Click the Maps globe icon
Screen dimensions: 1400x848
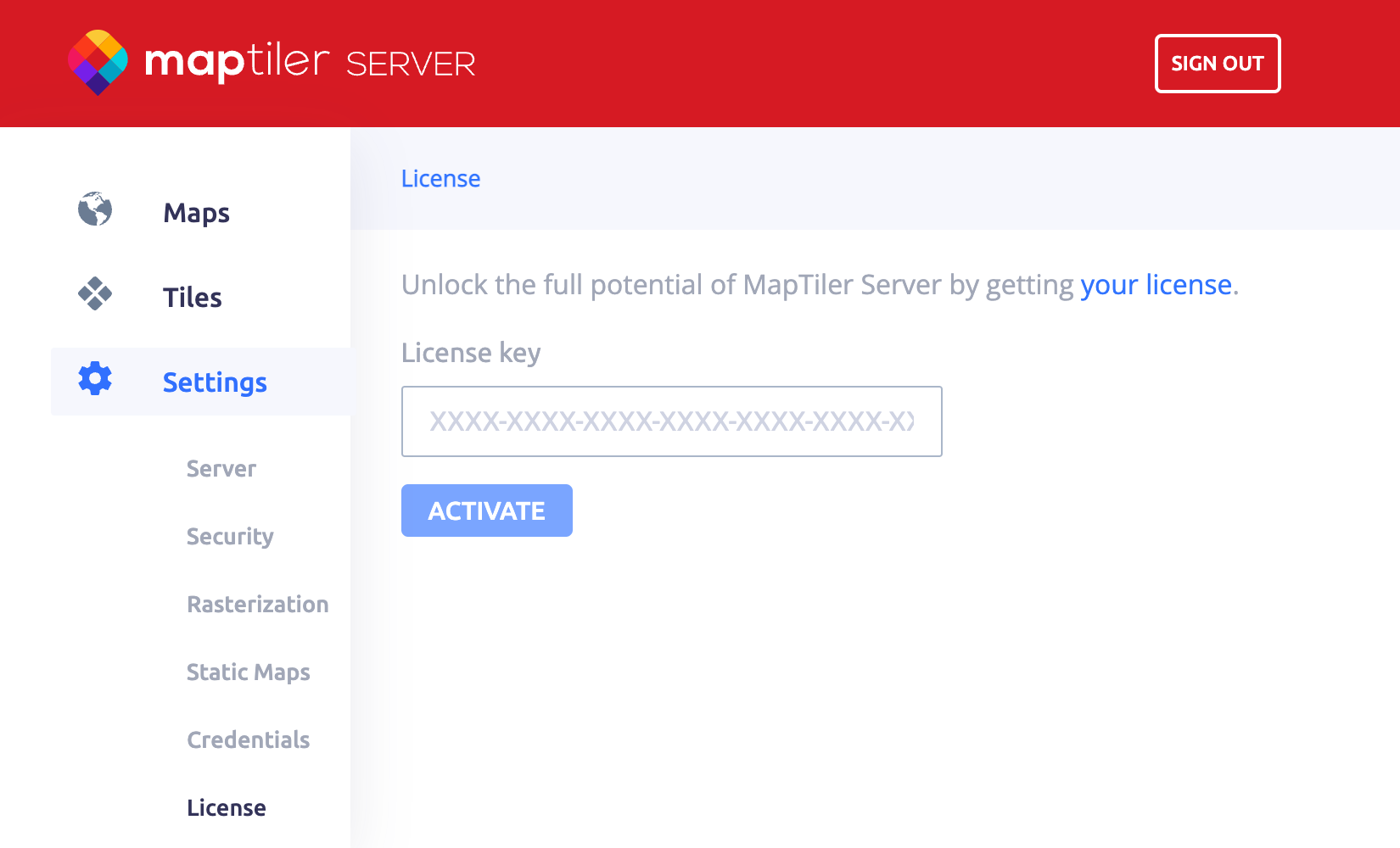tap(95, 209)
